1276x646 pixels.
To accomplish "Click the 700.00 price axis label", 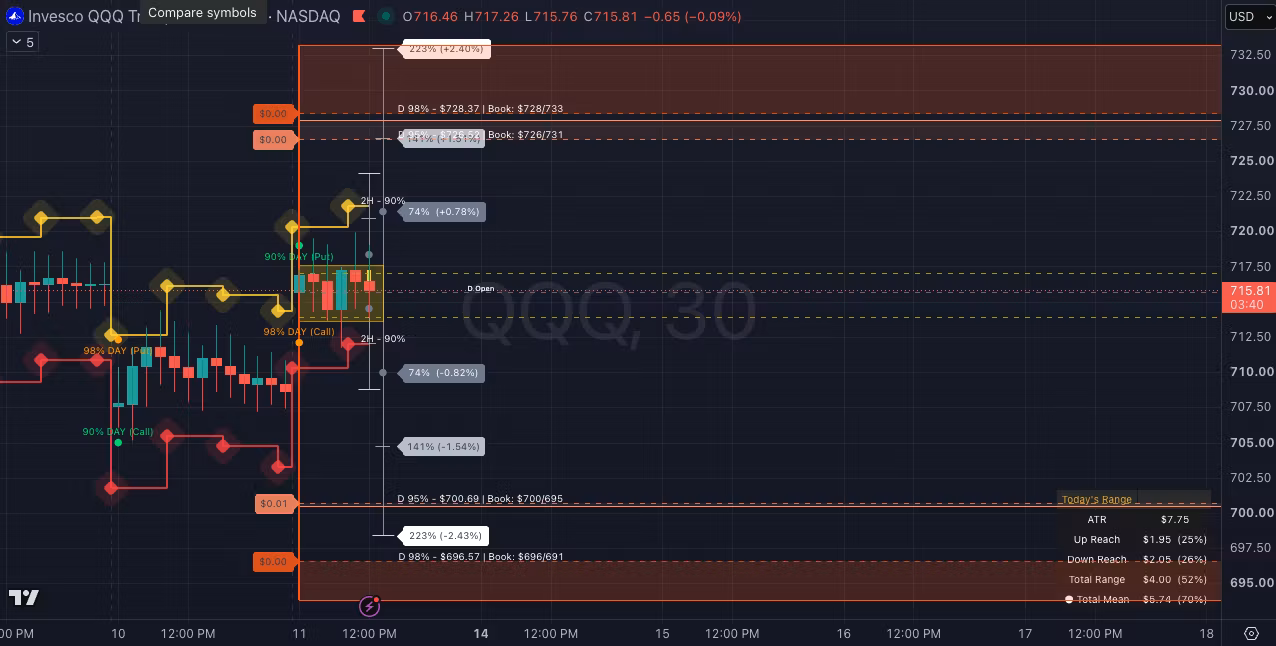I will [1250, 512].
